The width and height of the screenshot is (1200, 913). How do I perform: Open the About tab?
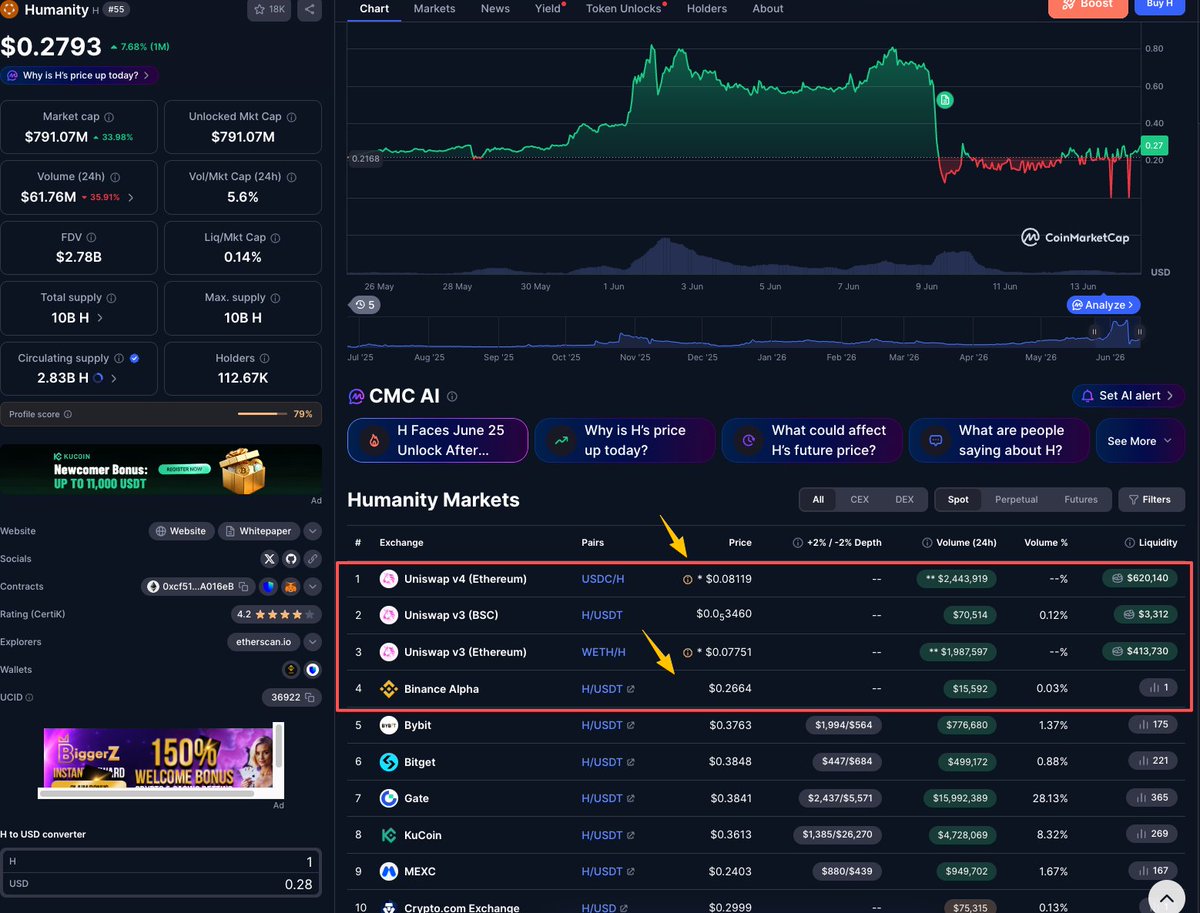point(768,8)
